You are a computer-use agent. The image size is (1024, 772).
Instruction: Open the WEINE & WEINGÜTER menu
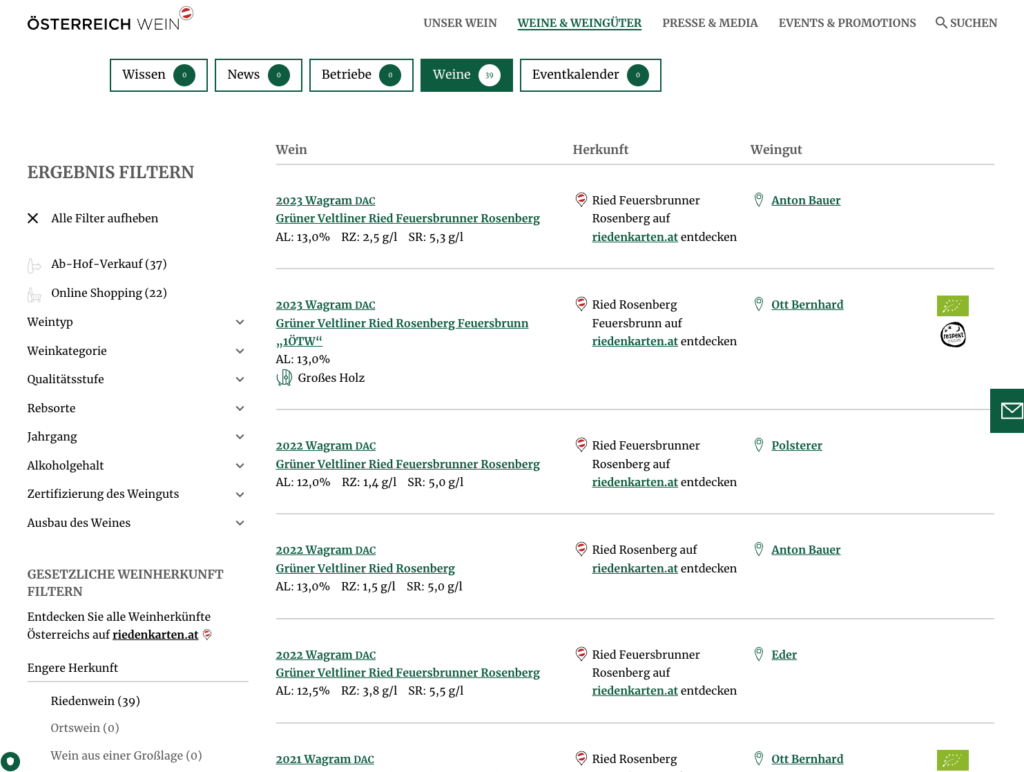point(579,23)
